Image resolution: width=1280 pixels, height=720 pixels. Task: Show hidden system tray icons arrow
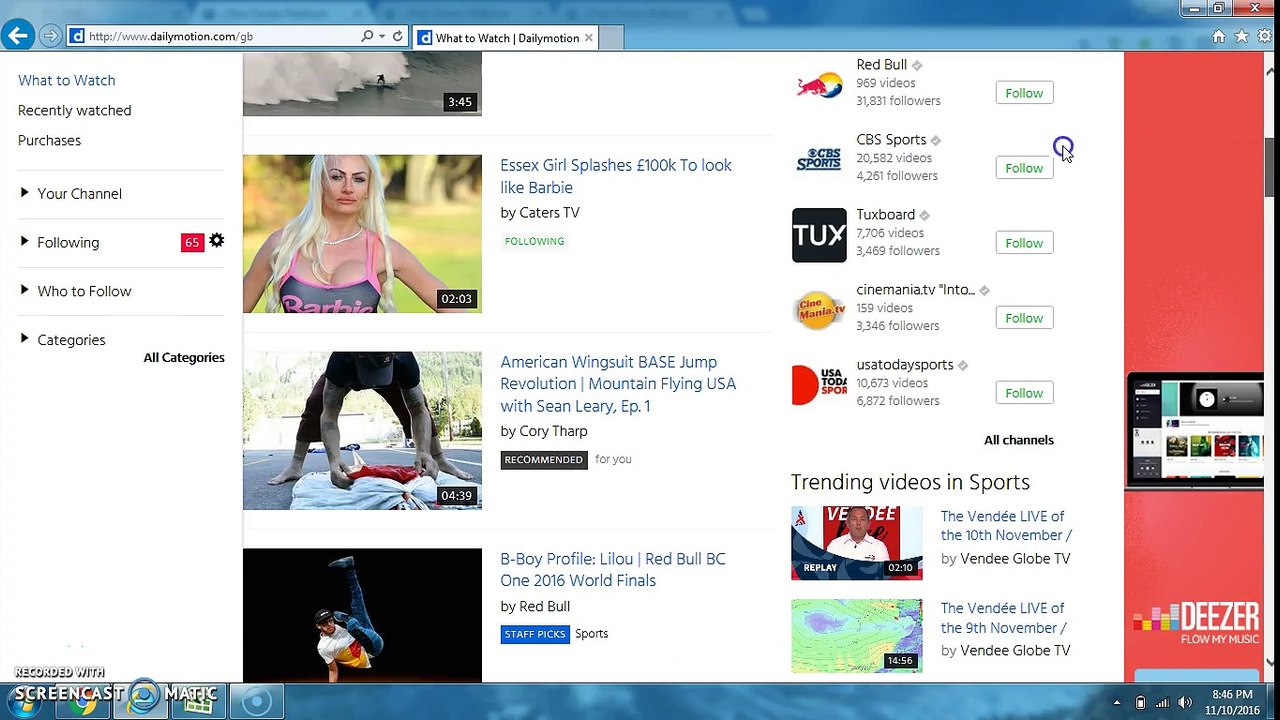point(1117,702)
